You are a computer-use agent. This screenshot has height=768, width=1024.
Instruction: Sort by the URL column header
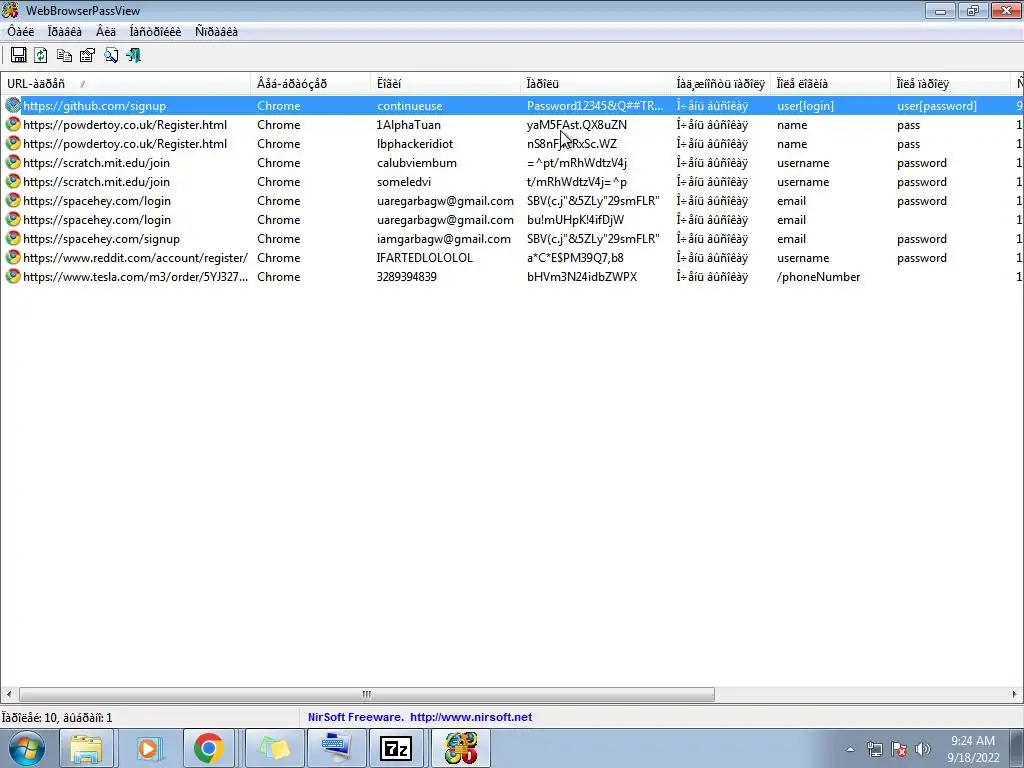pyautogui.click(x=125, y=84)
